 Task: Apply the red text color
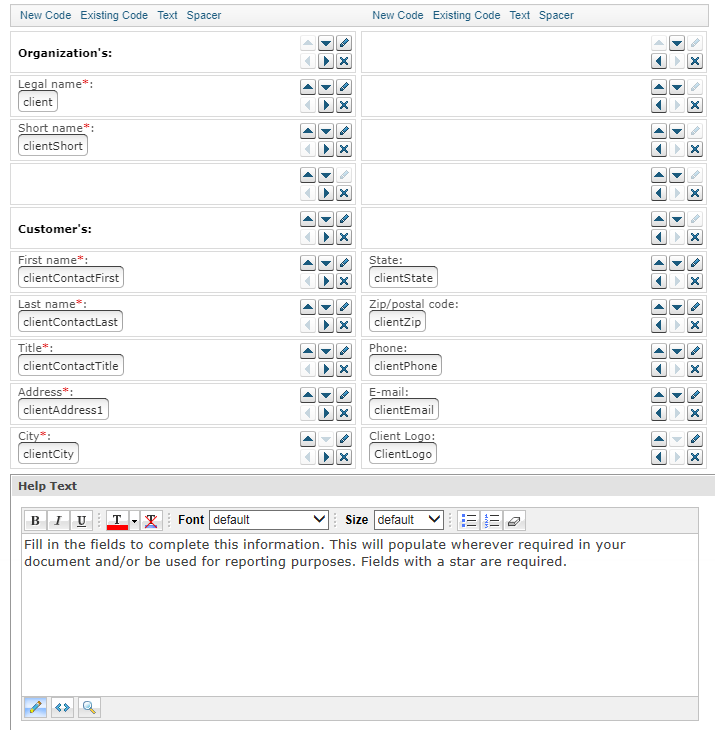click(x=117, y=520)
